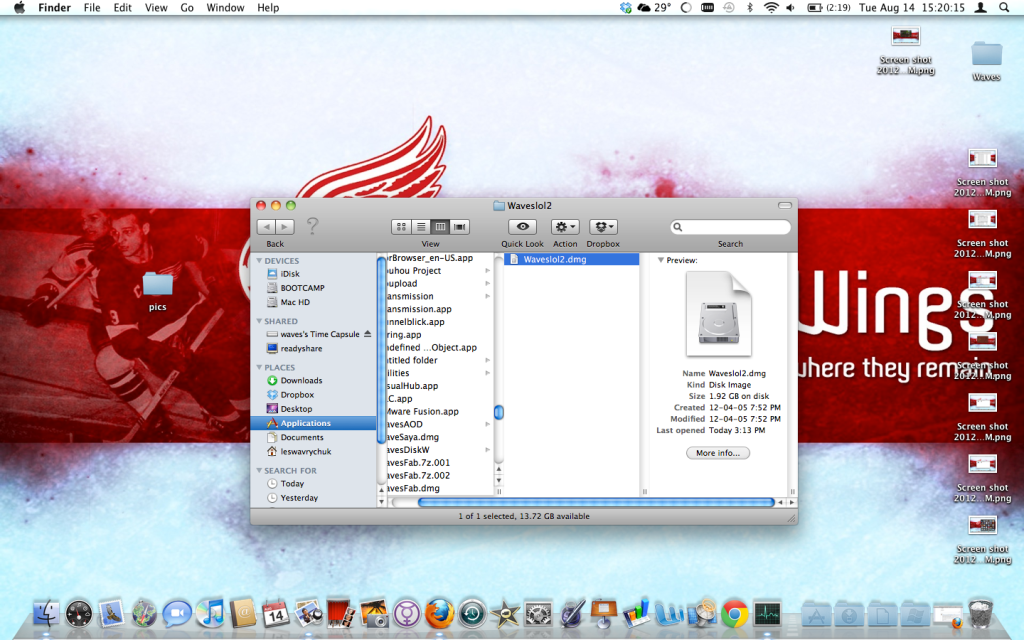Click the disk image preview thumbnail
1024x640 pixels.
click(x=718, y=314)
